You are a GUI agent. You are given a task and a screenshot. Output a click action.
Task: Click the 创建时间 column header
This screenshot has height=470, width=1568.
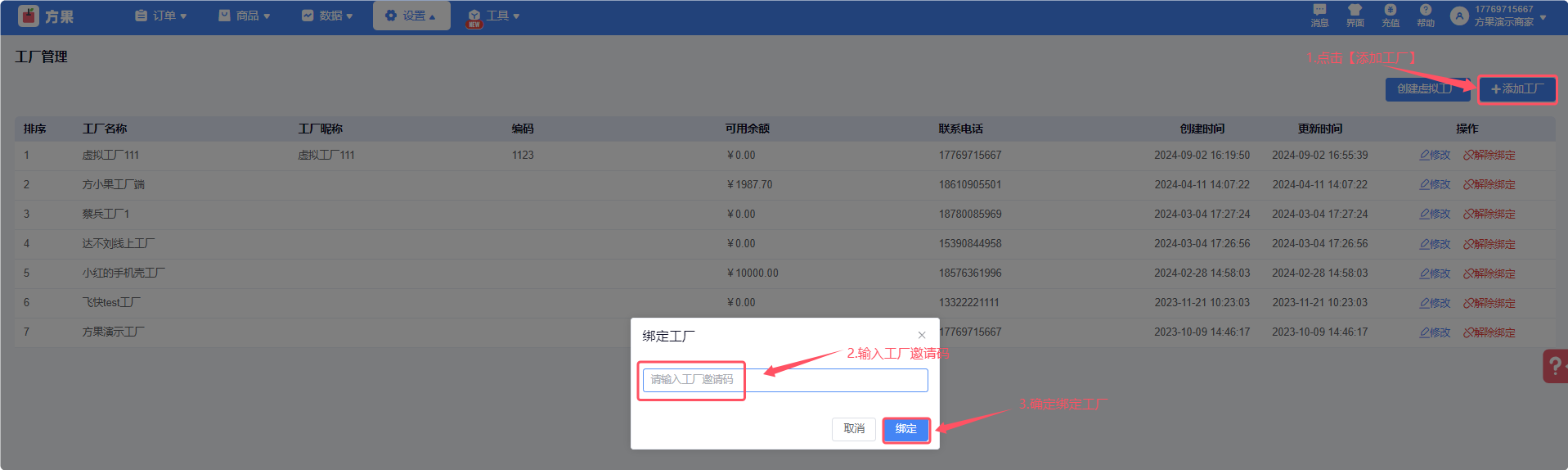(x=1202, y=129)
